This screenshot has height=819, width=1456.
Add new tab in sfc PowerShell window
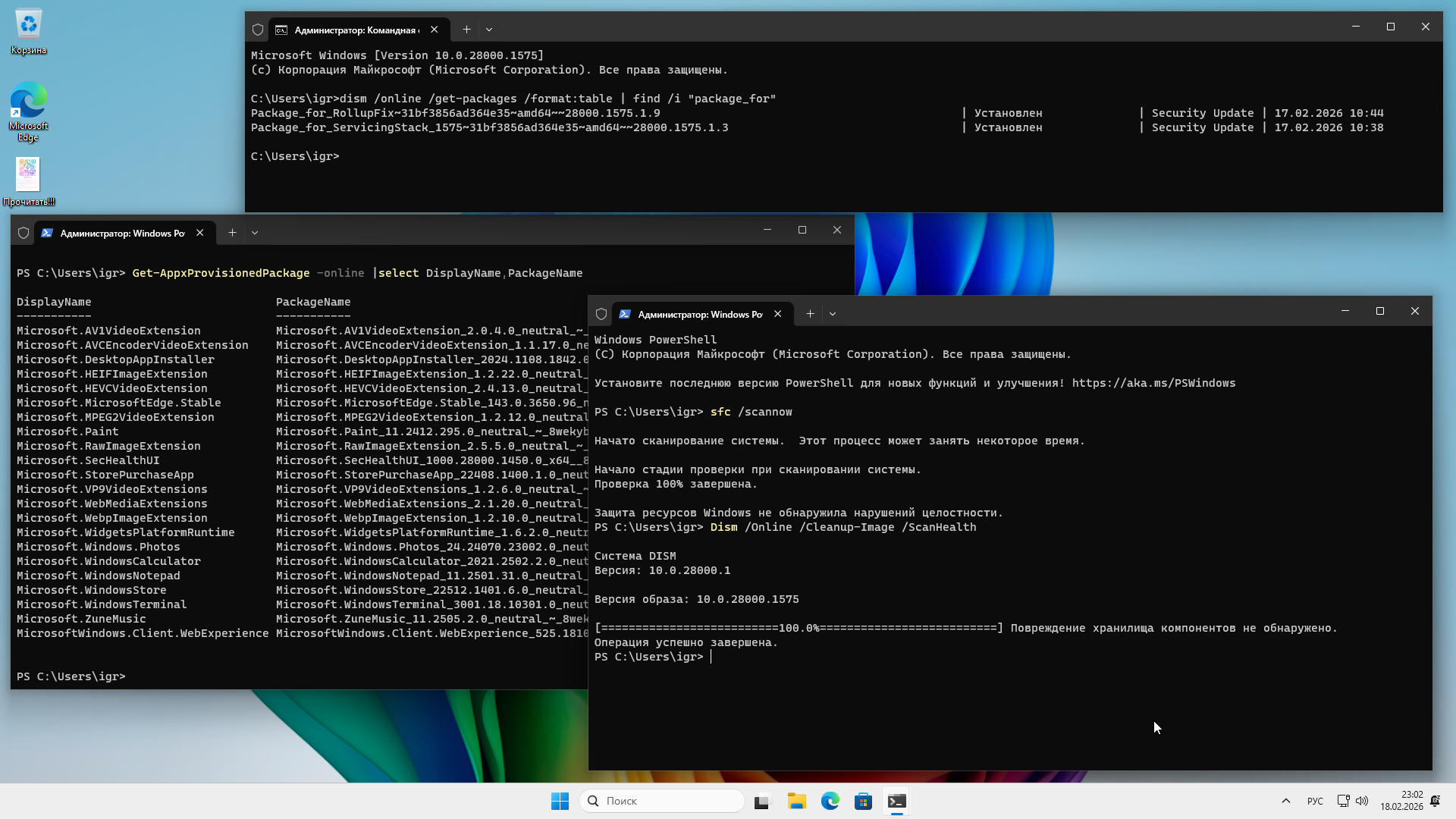pos(810,314)
